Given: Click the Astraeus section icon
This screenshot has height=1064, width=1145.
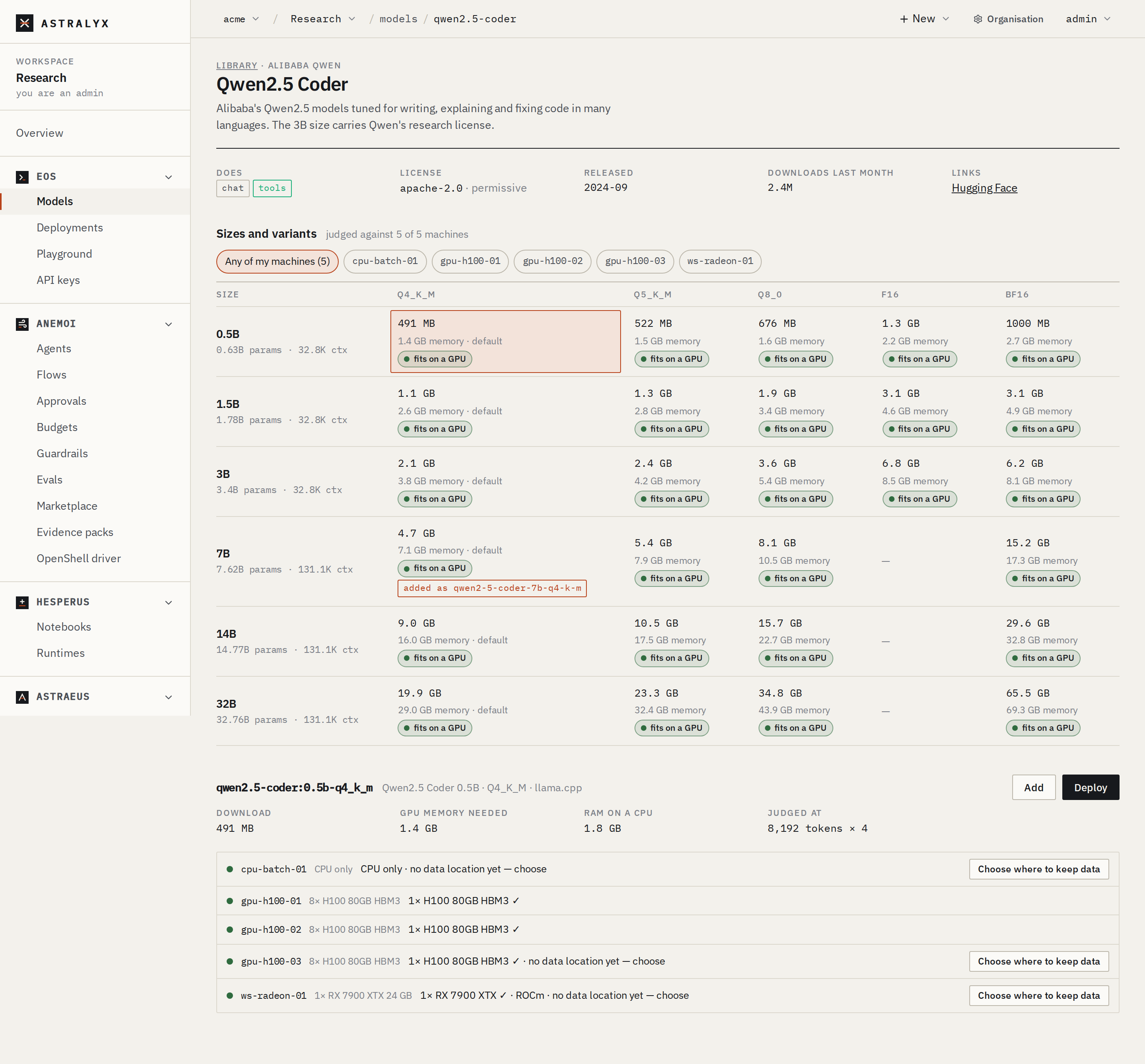Looking at the screenshot, I should click(22, 697).
